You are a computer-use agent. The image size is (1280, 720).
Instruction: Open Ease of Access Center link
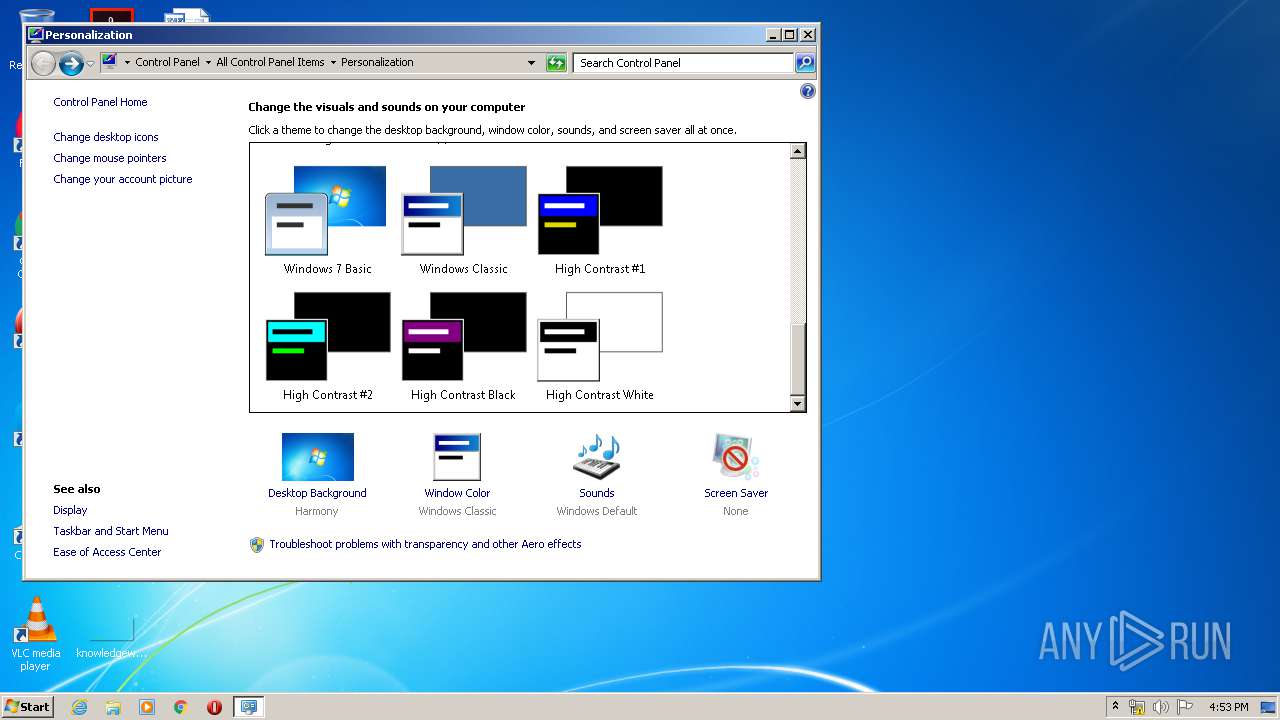(107, 552)
